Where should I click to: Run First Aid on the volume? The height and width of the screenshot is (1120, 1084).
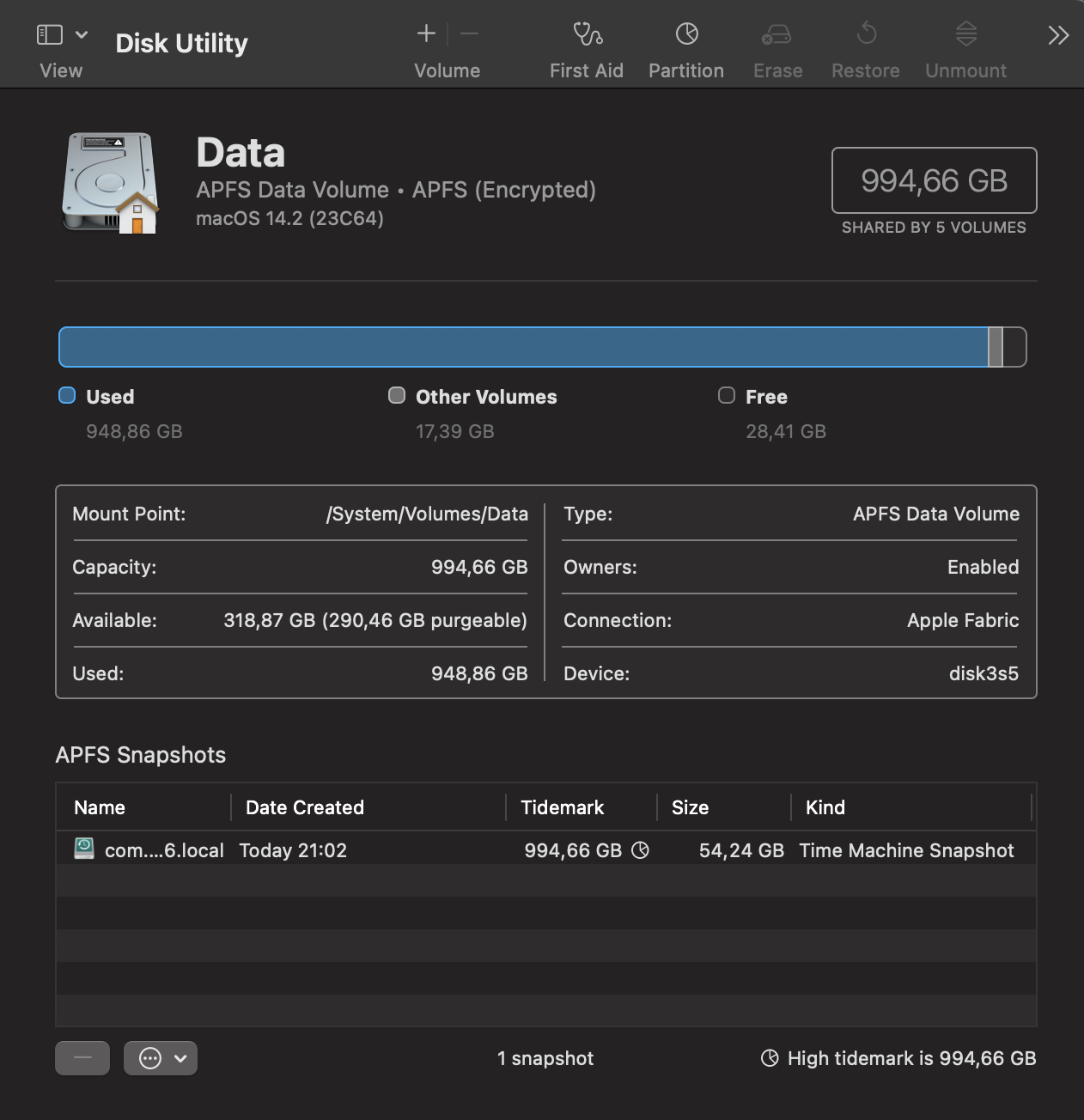pyautogui.click(x=588, y=34)
